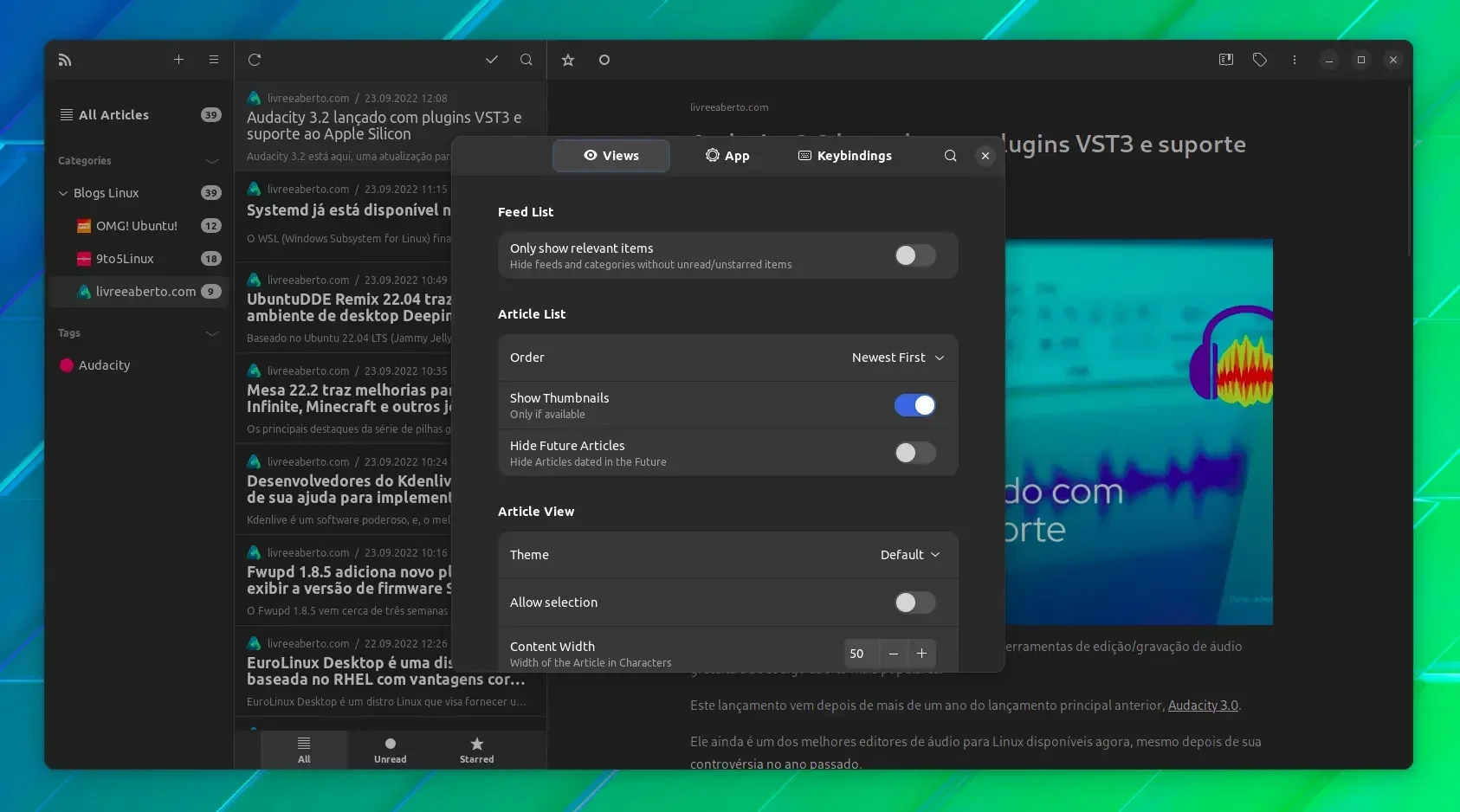Show All articles filter tab

point(304,750)
